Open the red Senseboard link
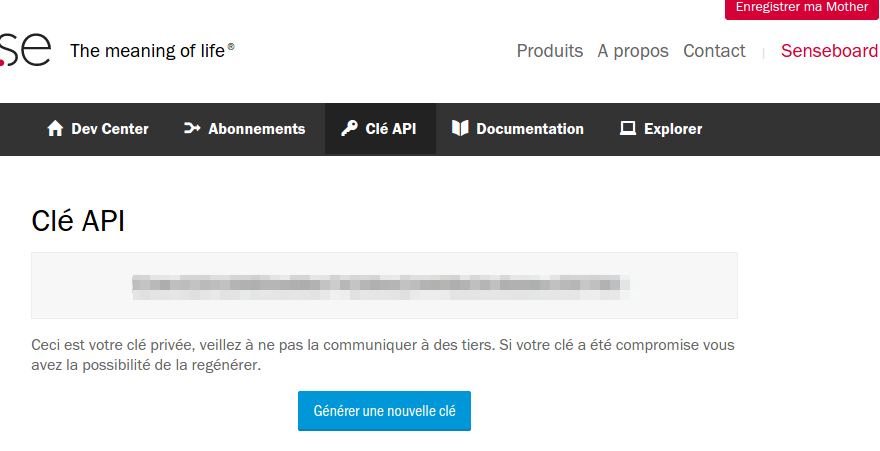Image resolution: width=880 pixels, height=451 pixels. 829,51
